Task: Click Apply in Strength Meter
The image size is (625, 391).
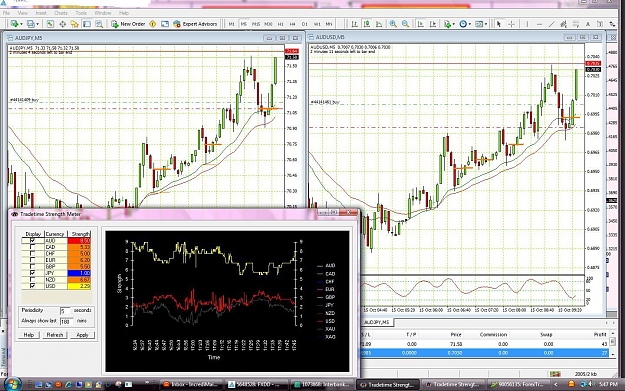Action: (x=82, y=335)
